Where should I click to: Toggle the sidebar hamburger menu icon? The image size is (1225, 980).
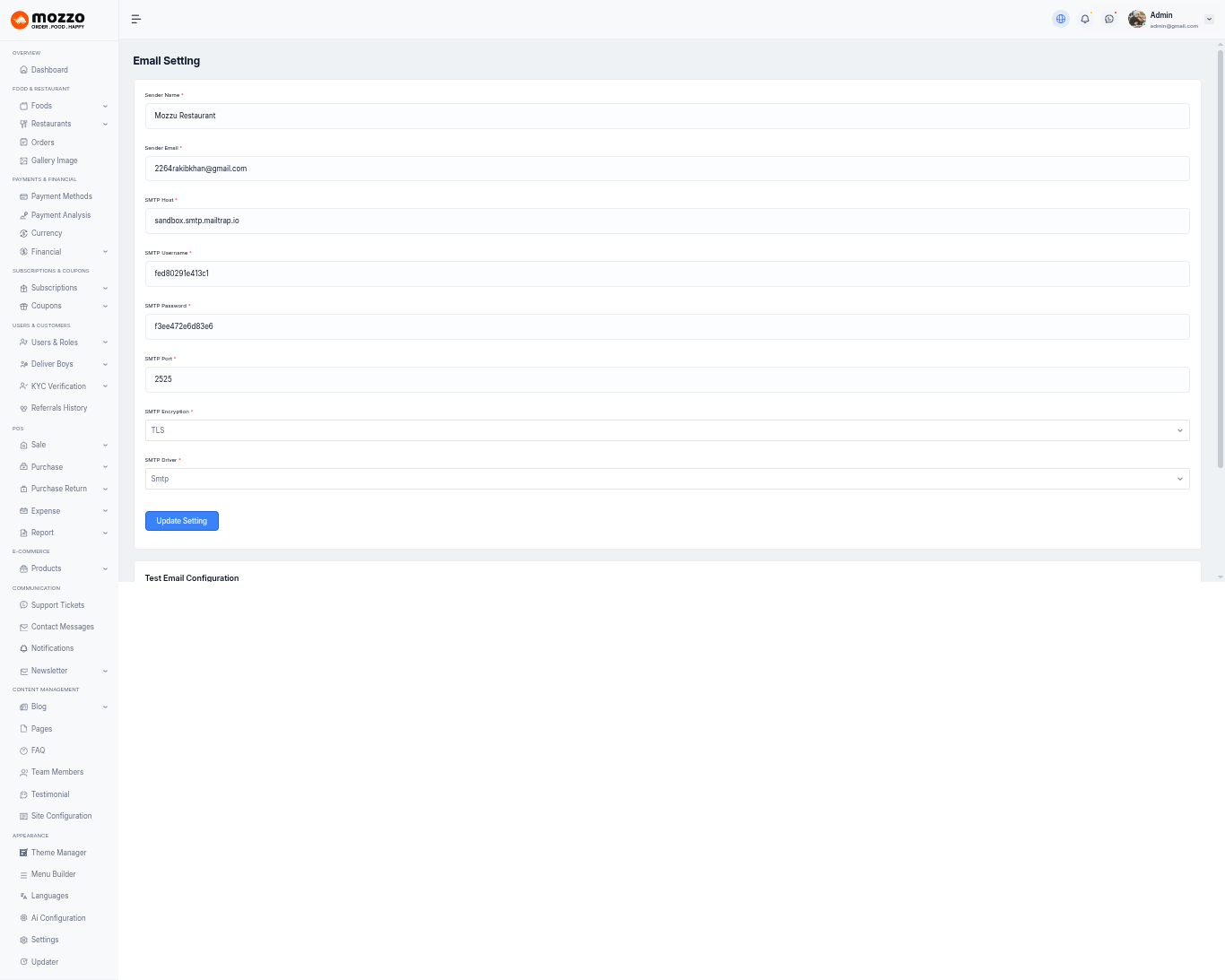(x=136, y=19)
